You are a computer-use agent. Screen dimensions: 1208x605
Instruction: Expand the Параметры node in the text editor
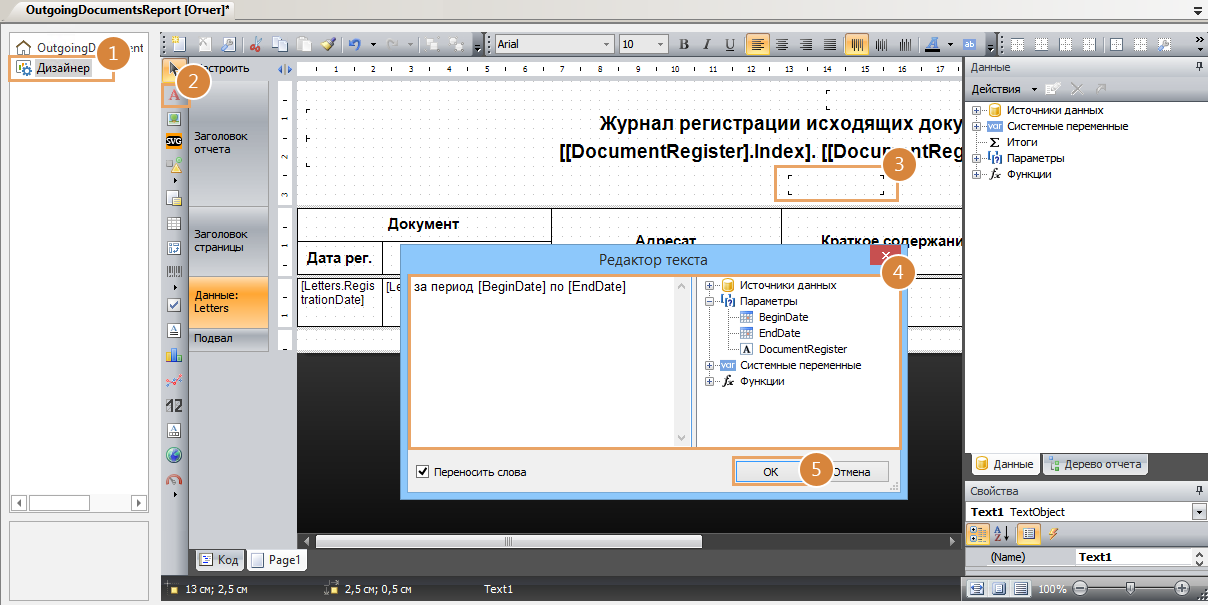709,301
